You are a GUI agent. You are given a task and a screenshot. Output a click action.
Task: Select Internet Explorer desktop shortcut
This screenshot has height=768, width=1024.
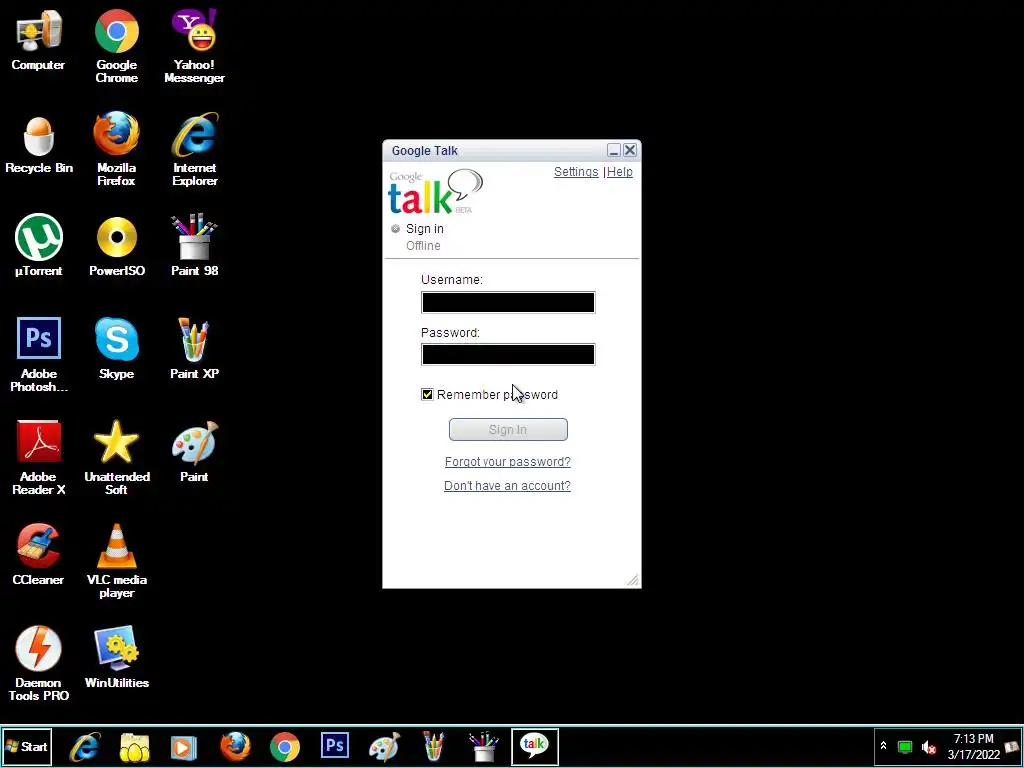[x=195, y=149]
